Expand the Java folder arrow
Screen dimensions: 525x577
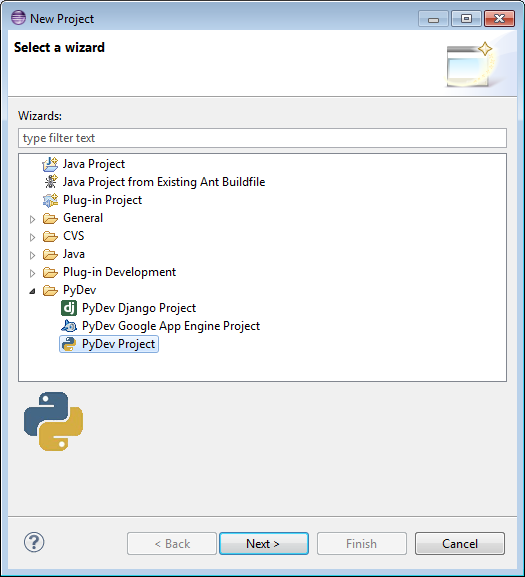coord(32,255)
